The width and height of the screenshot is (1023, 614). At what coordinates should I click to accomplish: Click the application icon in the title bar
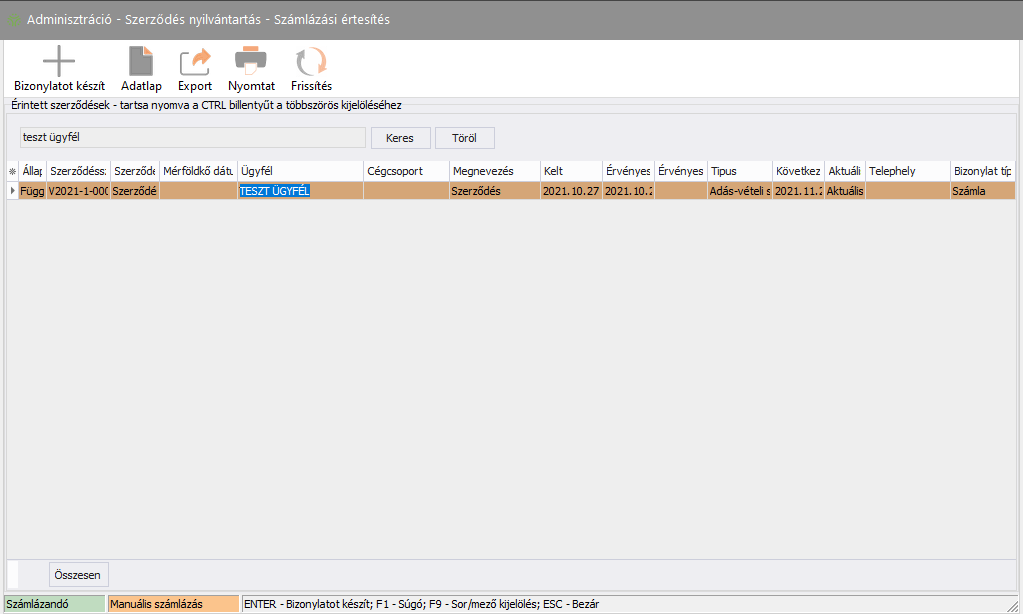(x=14, y=20)
